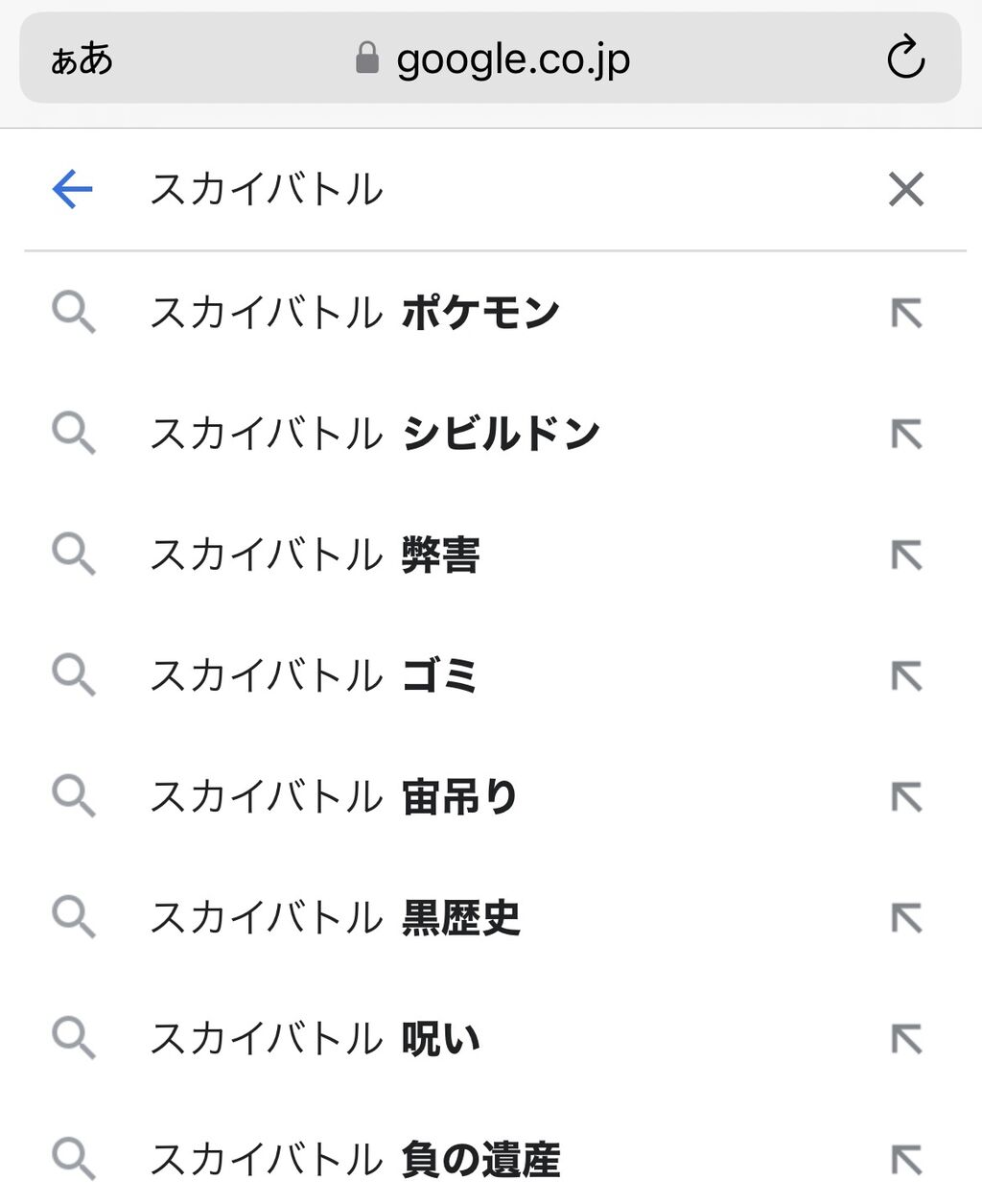
Task: Clear the search text with X
Action: [905, 189]
